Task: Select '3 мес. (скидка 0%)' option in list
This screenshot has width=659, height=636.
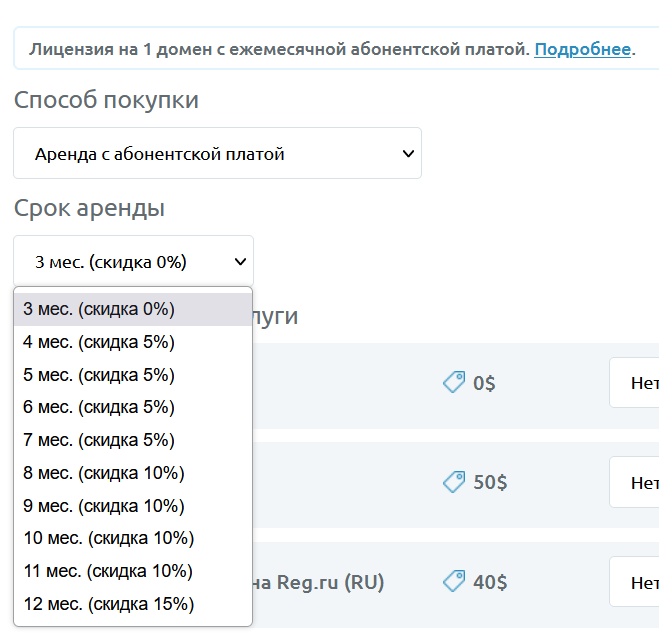Action: (99, 310)
